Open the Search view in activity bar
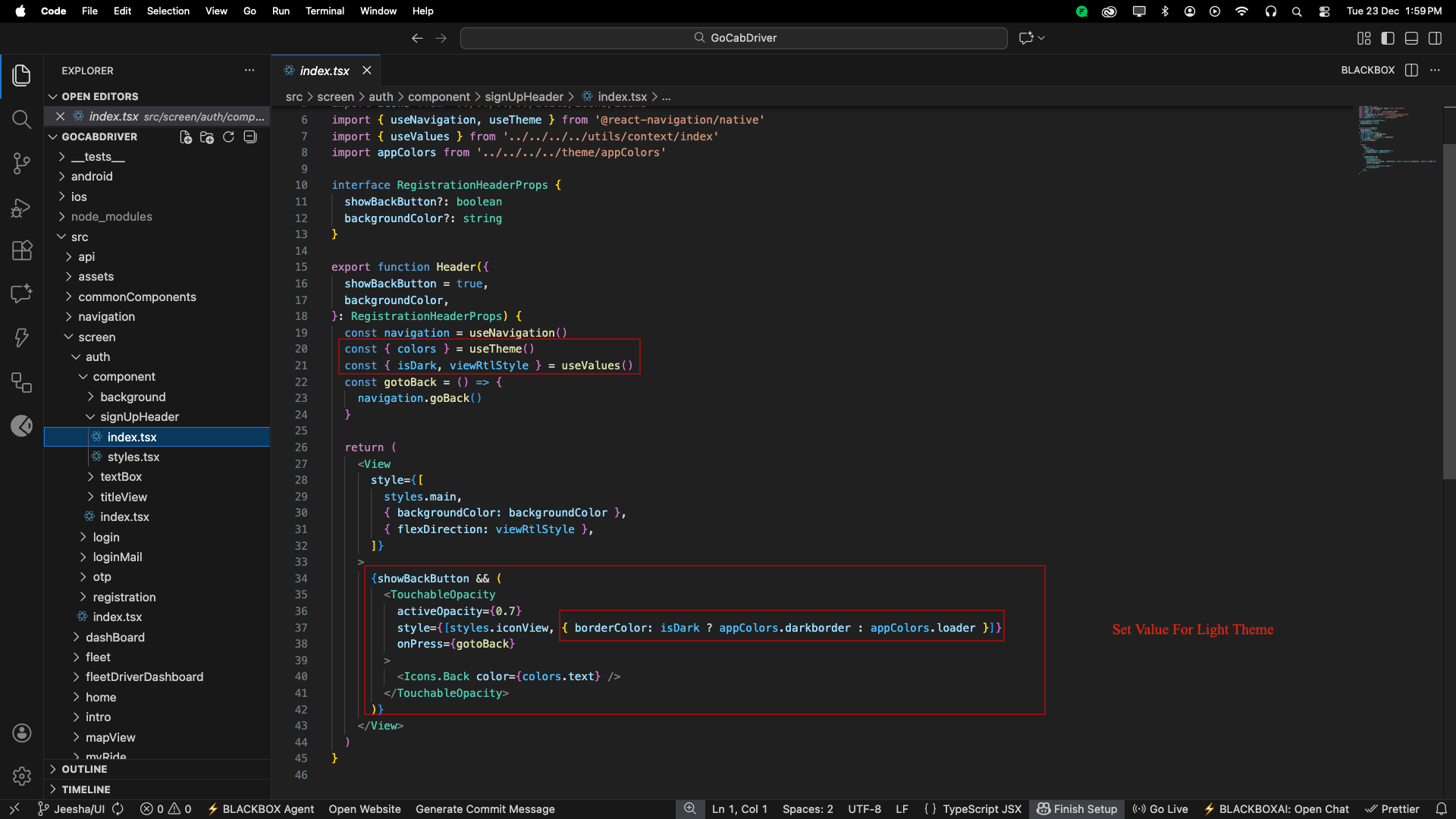The width and height of the screenshot is (1456, 819). pyautogui.click(x=21, y=119)
